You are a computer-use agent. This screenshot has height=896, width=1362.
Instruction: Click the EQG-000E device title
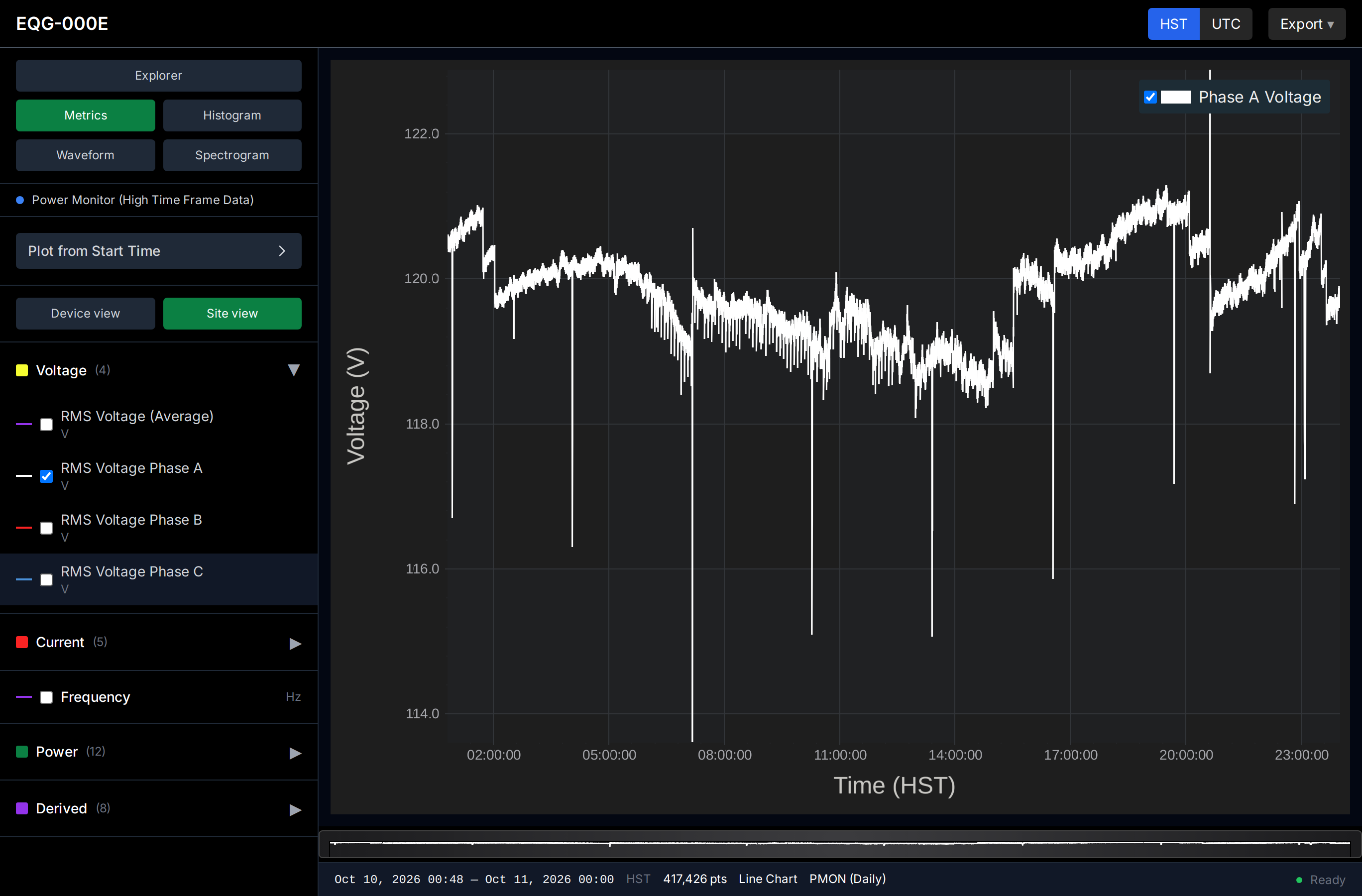(x=62, y=23)
